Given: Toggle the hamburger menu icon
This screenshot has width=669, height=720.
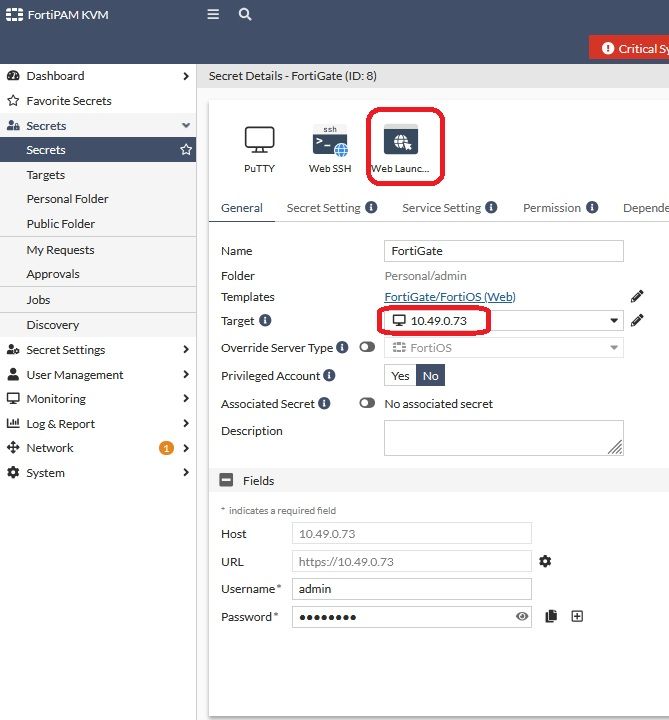Looking at the screenshot, I should click(213, 14).
